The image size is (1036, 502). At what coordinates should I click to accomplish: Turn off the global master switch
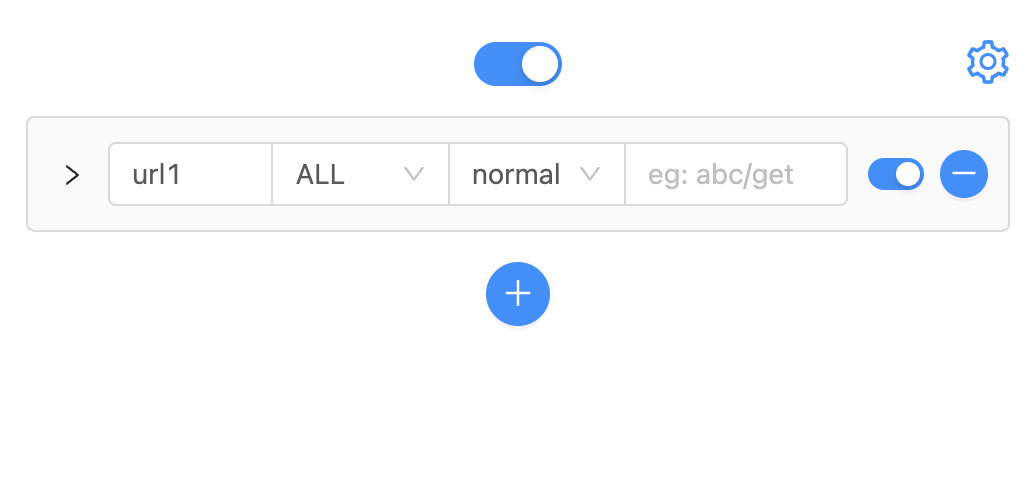point(517,64)
